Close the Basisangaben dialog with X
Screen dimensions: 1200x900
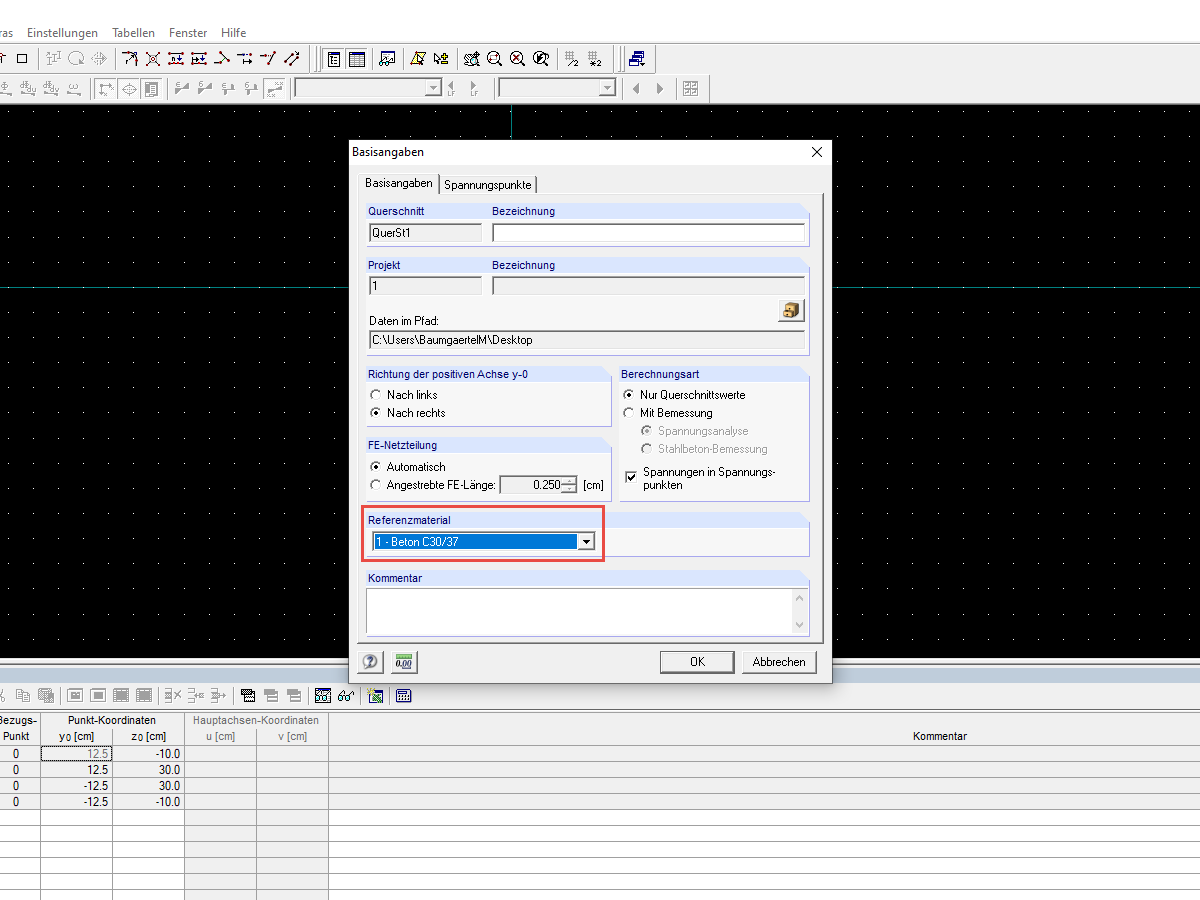[817, 152]
